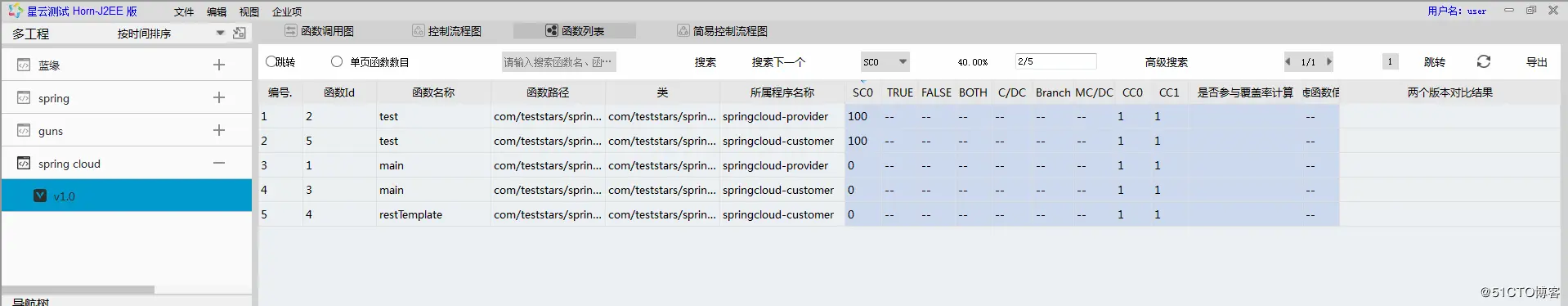This screenshot has height=306, width=1568.
Task: Open the 视图 menu
Action: coord(249,11)
